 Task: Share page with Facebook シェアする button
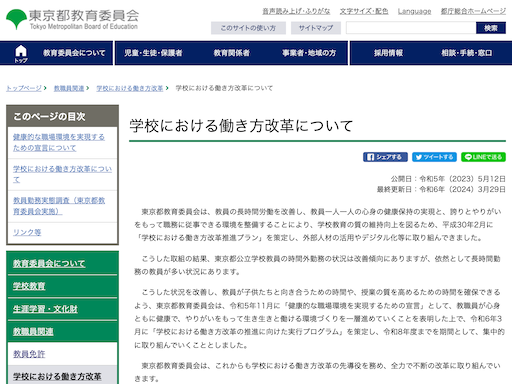tap(385, 157)
